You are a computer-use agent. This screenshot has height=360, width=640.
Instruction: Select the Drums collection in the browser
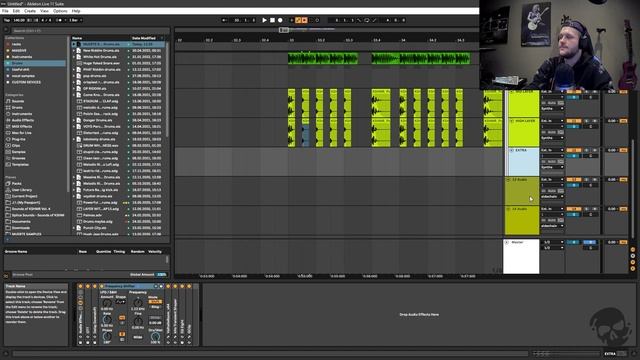pyautogui.click(x=35, y=63)
